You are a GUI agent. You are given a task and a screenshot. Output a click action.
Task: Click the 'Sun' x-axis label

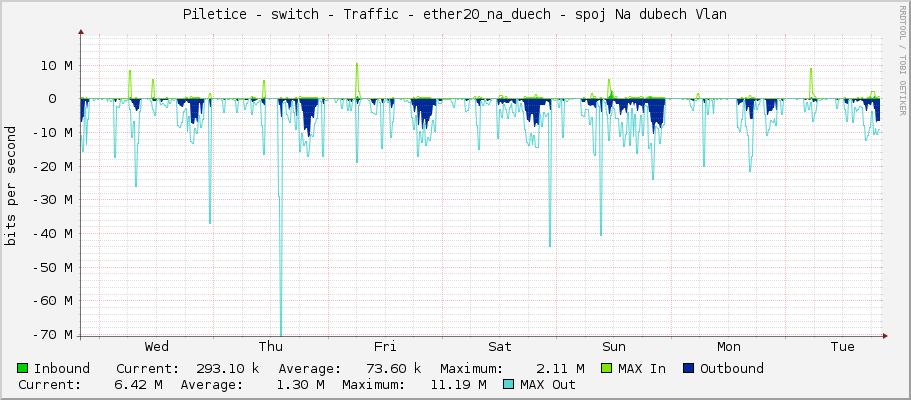[614, 347]
